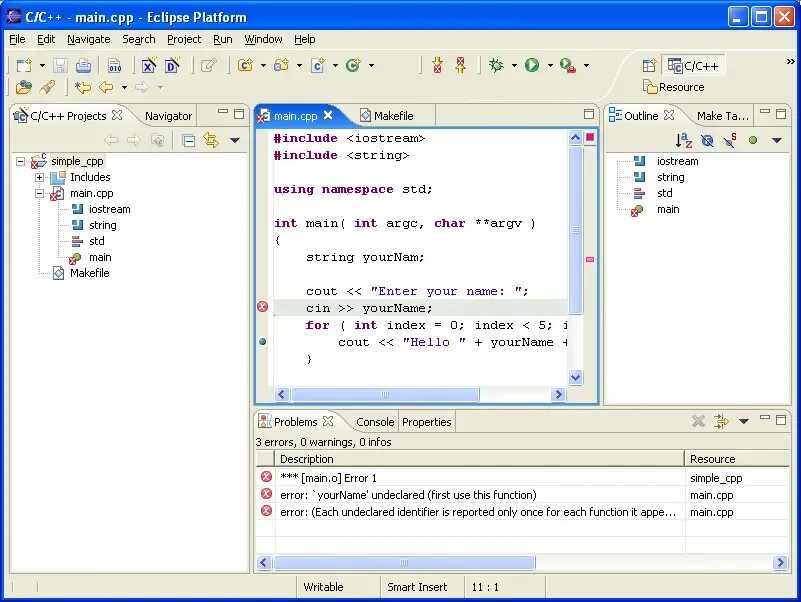This screenshot has height=602, width=801.
Task: Toggle Link with Editor in Projects view
Action: (x=211, y=140)
